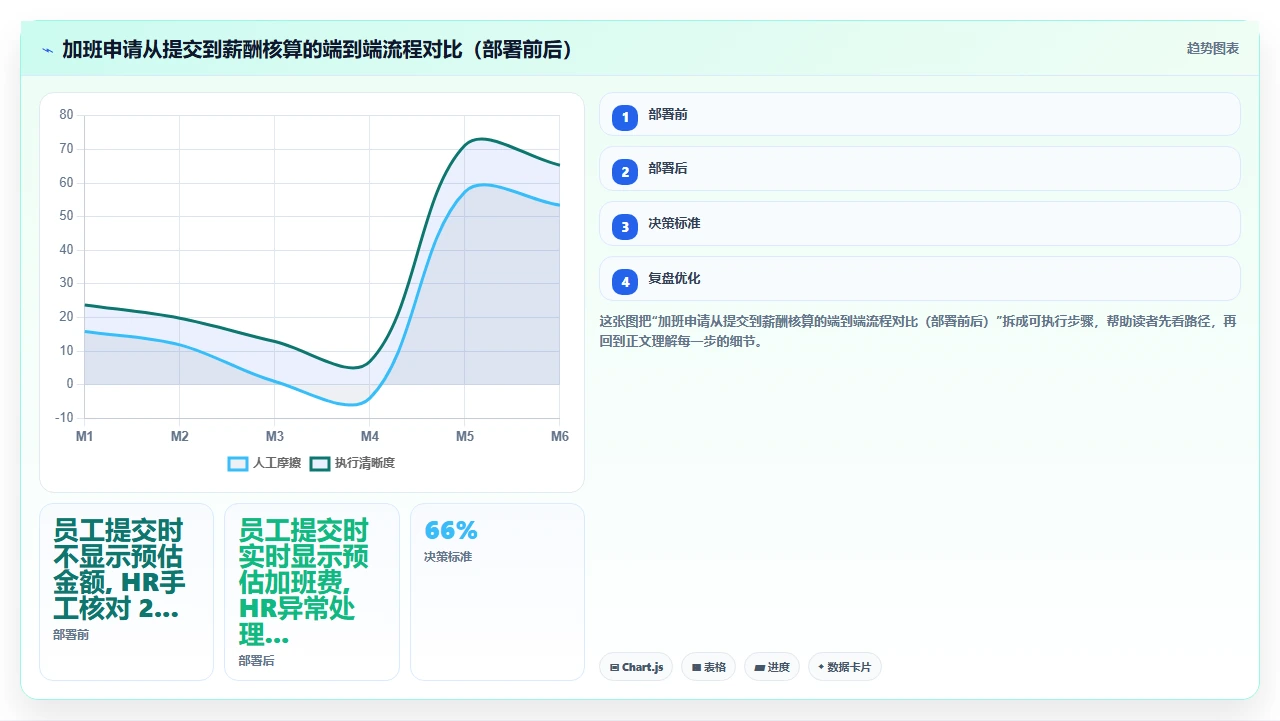Click the page title 加班申请从提交到薪酬核算

point(317,49)
